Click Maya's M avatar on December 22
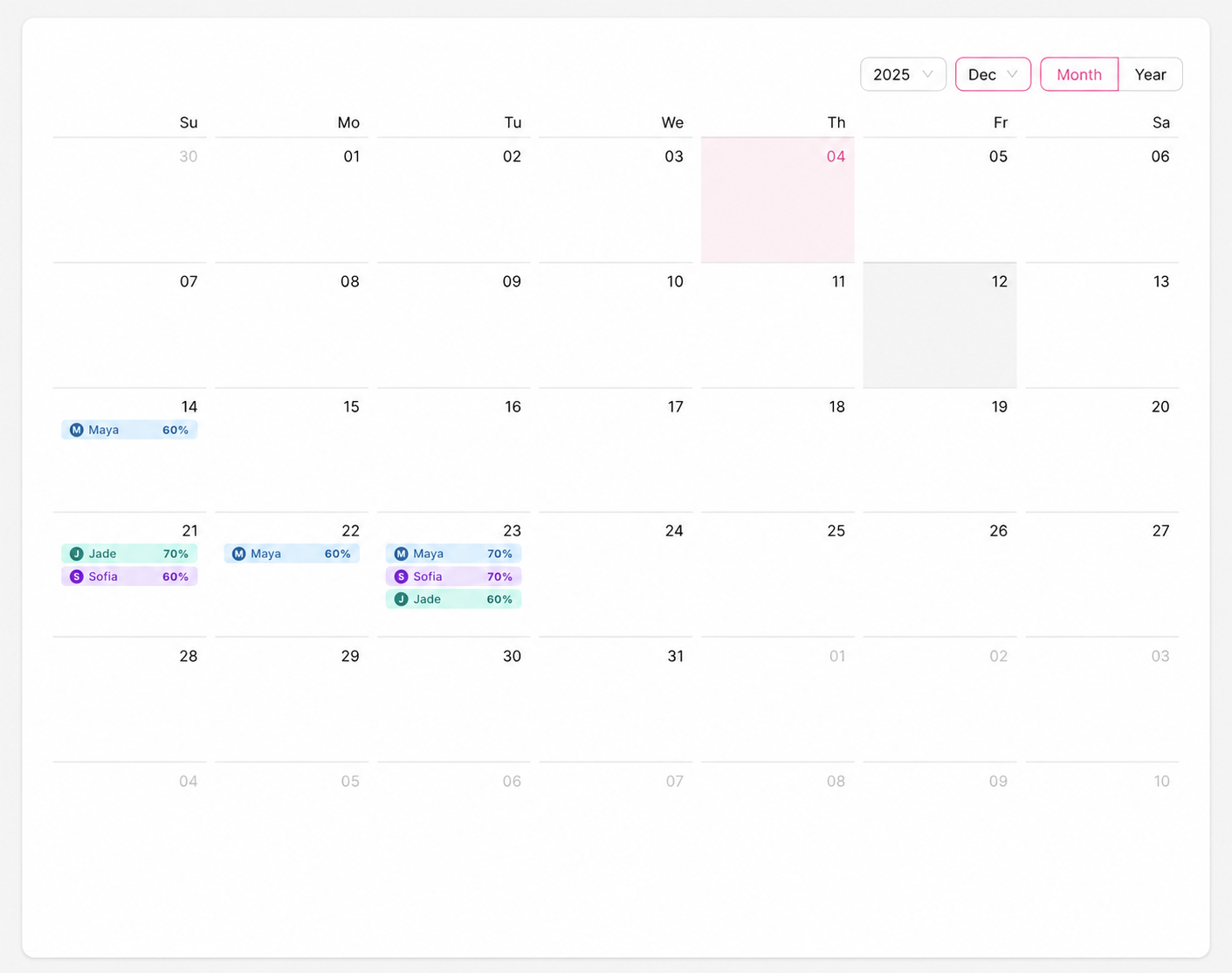 [239, 554]
